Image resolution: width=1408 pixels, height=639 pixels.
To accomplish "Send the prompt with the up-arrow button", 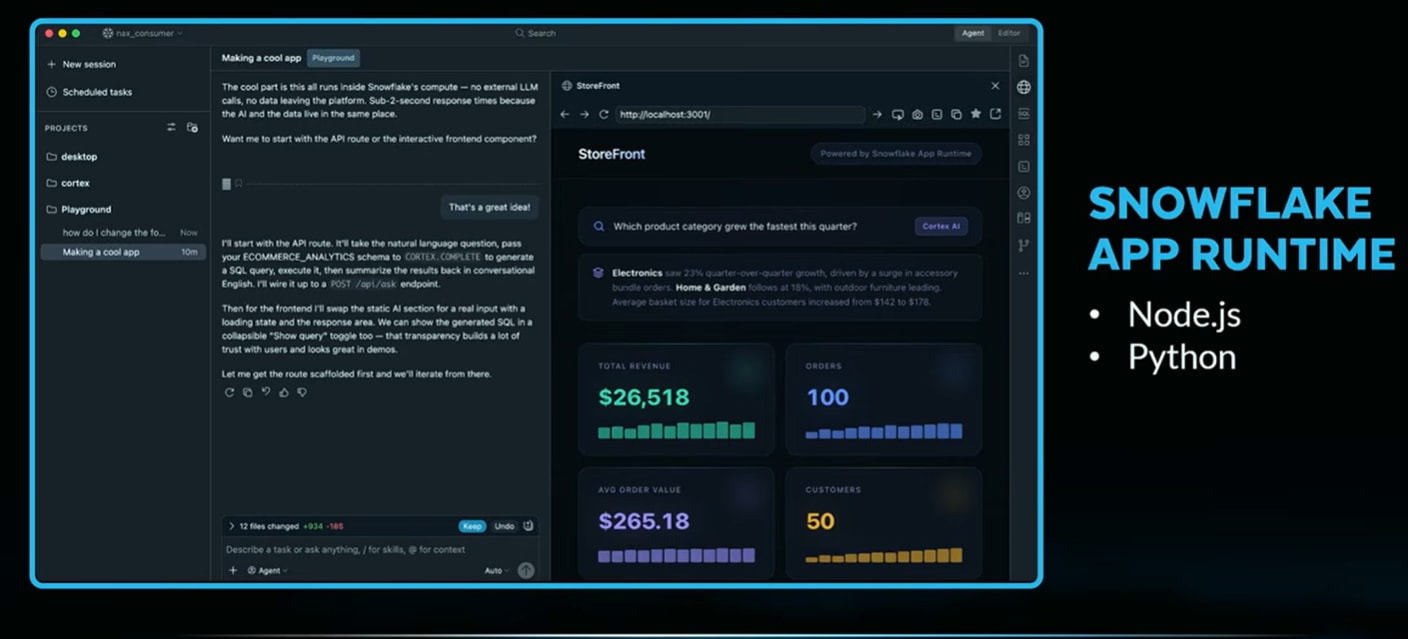I will [x=526, y=570].
